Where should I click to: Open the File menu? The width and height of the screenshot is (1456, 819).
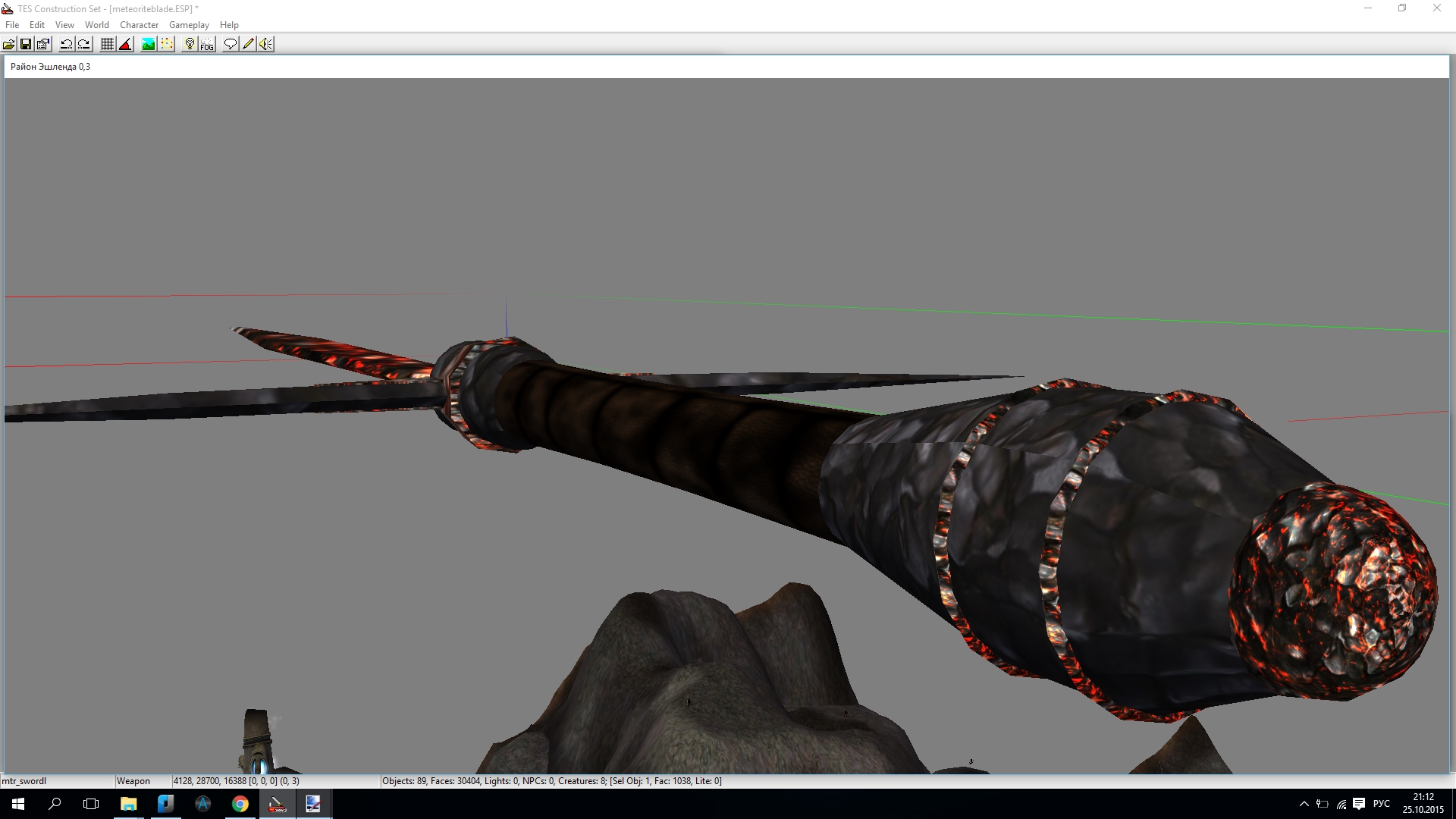pos(12,25)
